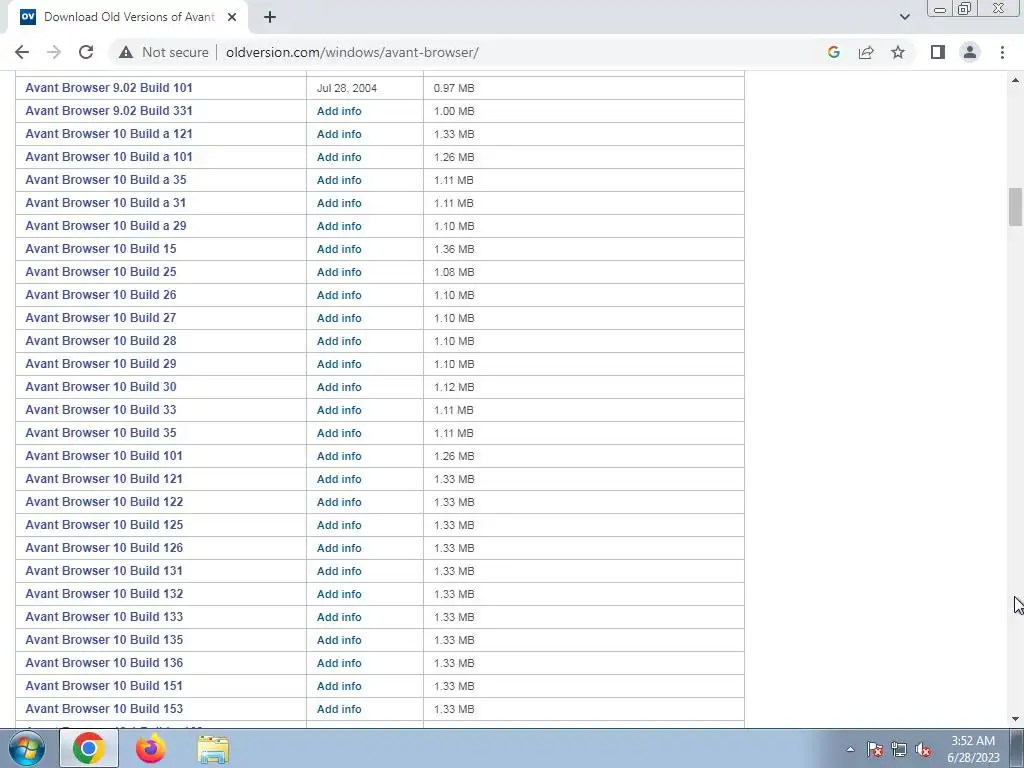Open Avant Browser 9.02 Build 331 link
The width and height of the screenshot is (1024, 768).
[x=109, y=110]
